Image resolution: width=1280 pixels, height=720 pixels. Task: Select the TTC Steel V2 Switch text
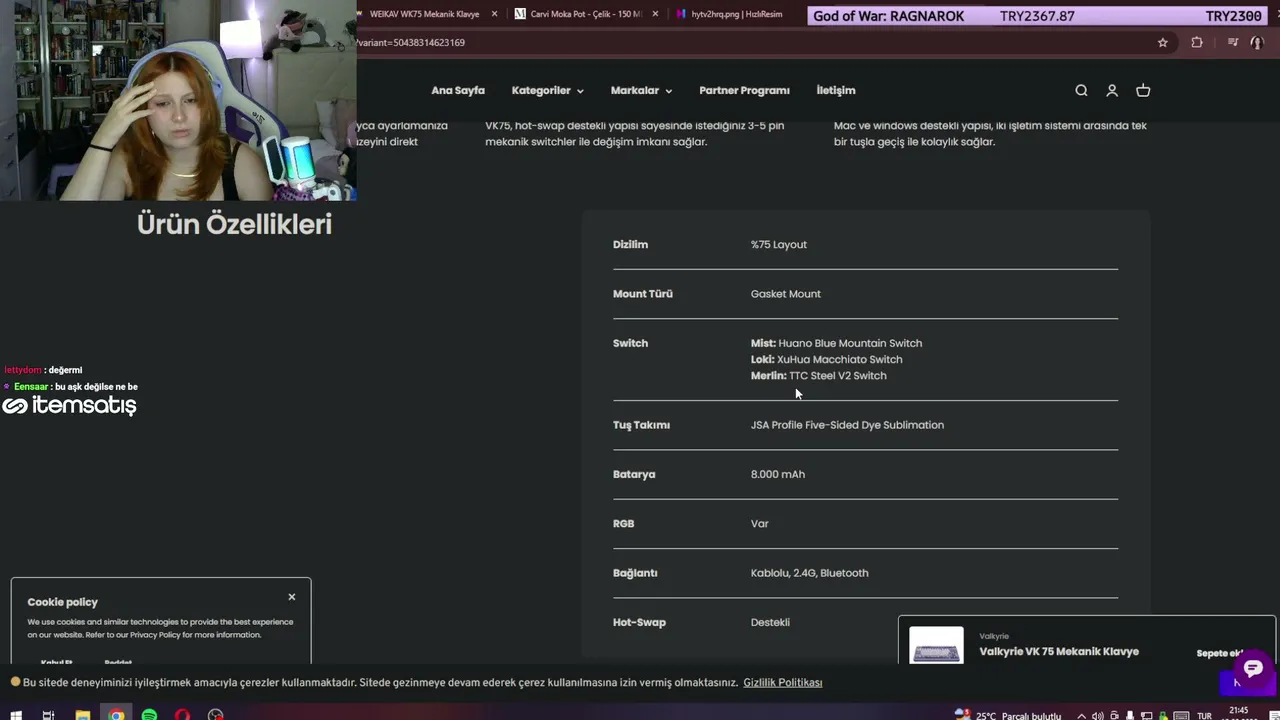point(838,376)
